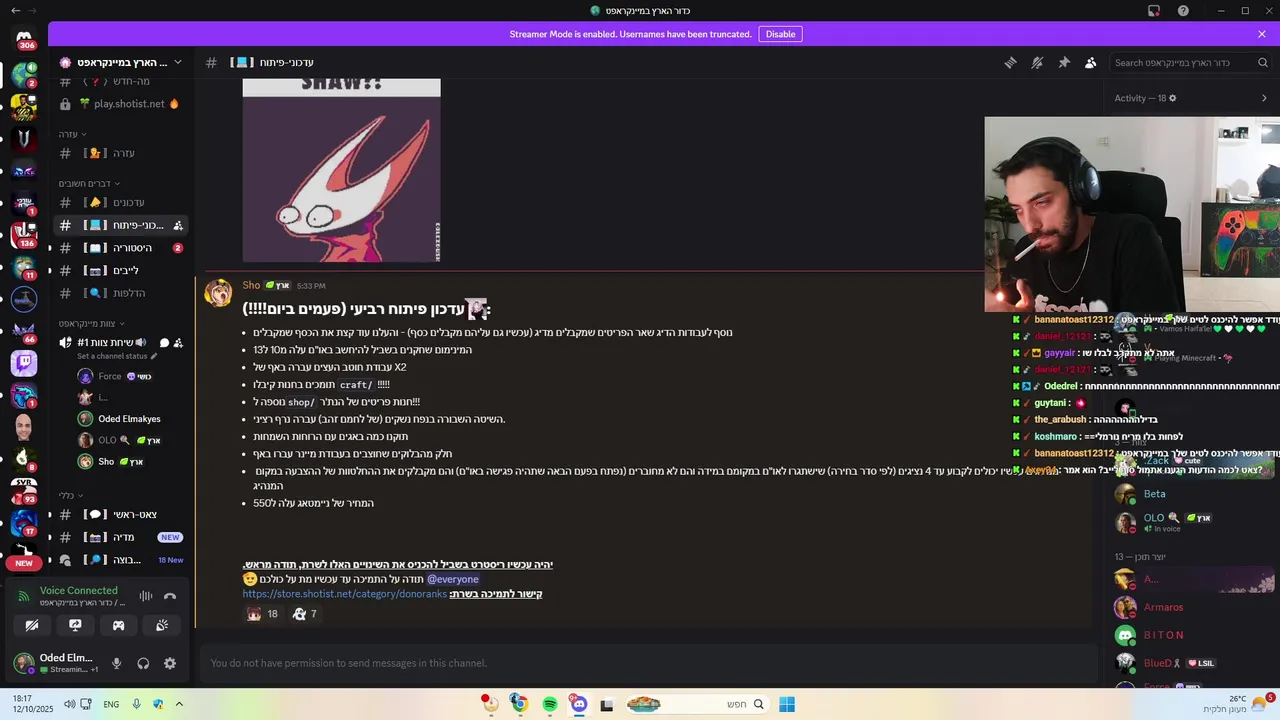Invite to שיחת צוות voice channel
The width and height of the screenshot is (1280, 720).
(x=178, y=342)
